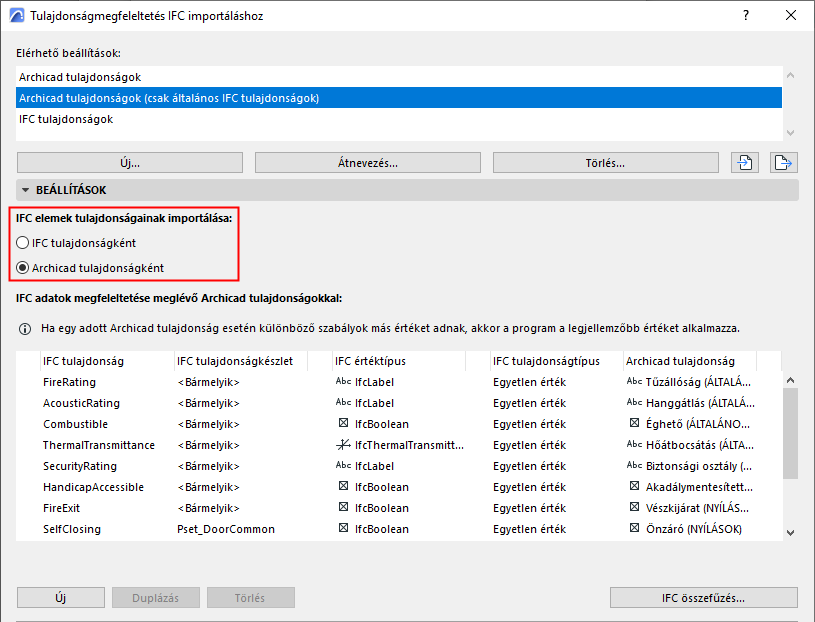Click the 'Archicad tulajdonság' column header
Viewport: 815px width, 622px height.
point(690,361)
